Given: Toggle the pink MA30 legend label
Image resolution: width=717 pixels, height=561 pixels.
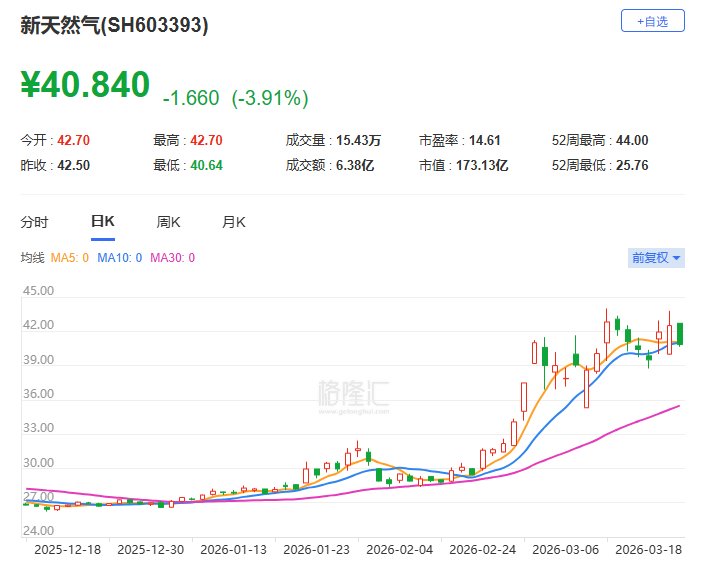Looking at the screenshot, I should [x=172, y=258].
